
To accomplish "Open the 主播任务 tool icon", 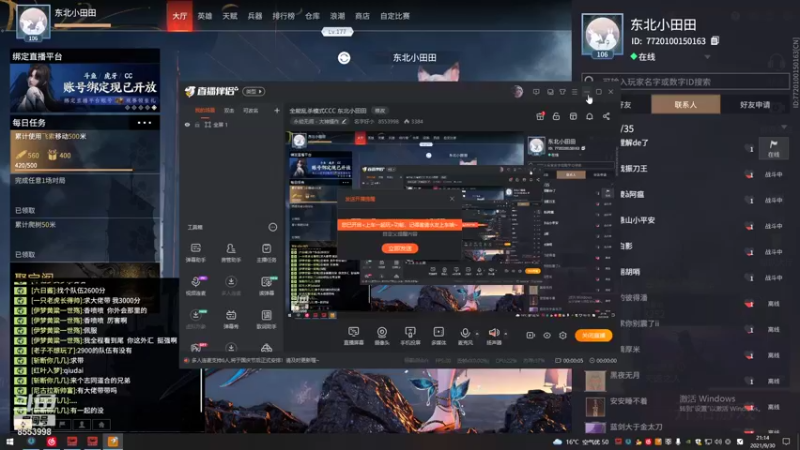I will click(x=266, y=253).
